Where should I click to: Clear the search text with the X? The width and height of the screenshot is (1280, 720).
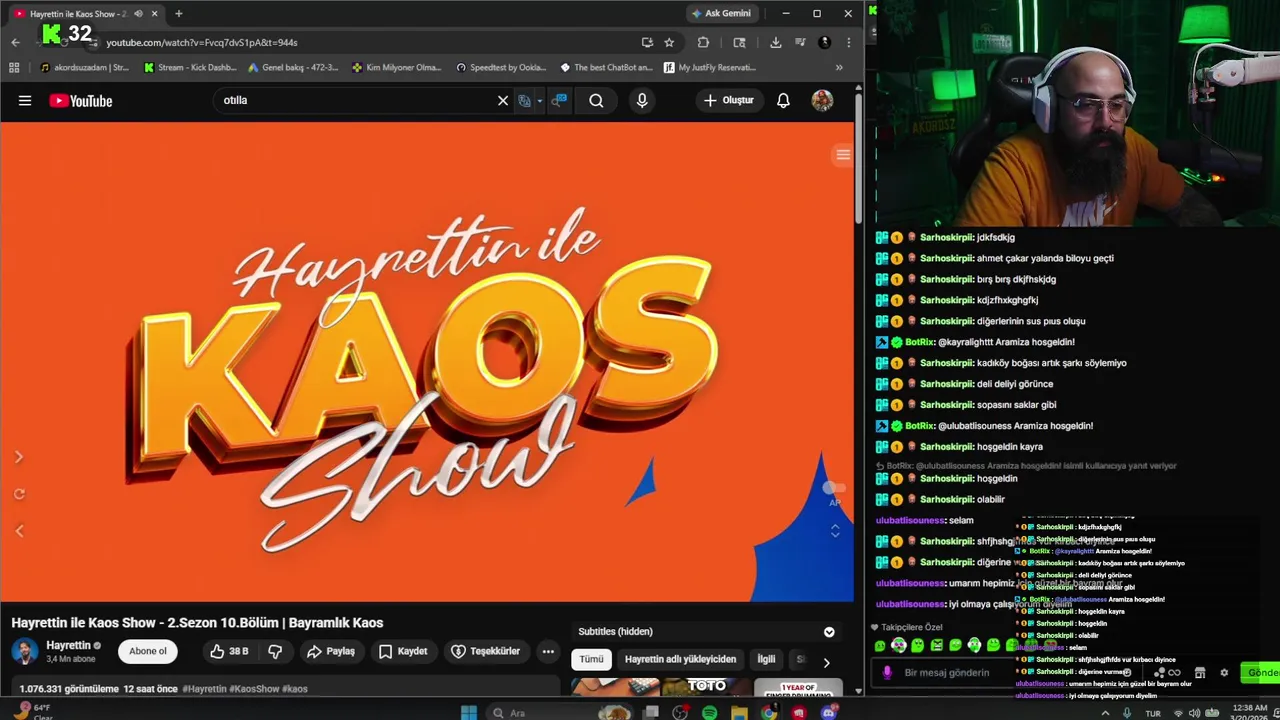click(x=503, y=100)
